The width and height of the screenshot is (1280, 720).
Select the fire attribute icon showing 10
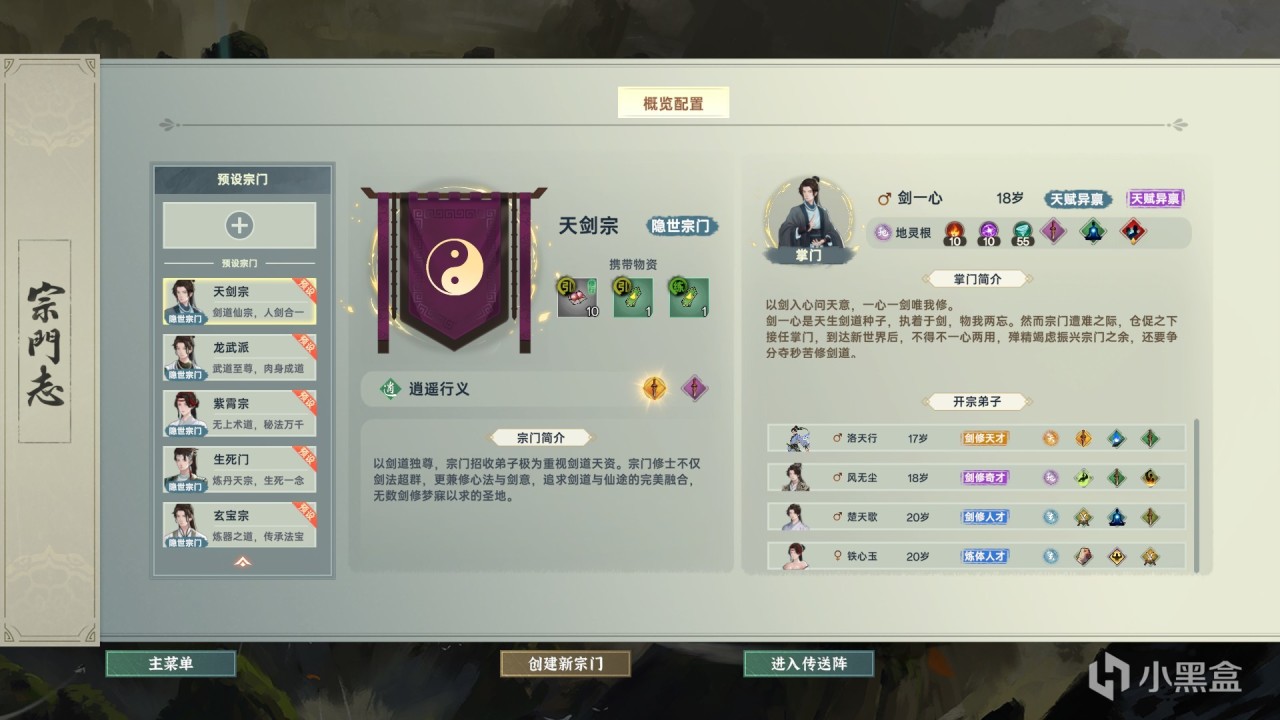pyautogui.click(x=955, y=232)
